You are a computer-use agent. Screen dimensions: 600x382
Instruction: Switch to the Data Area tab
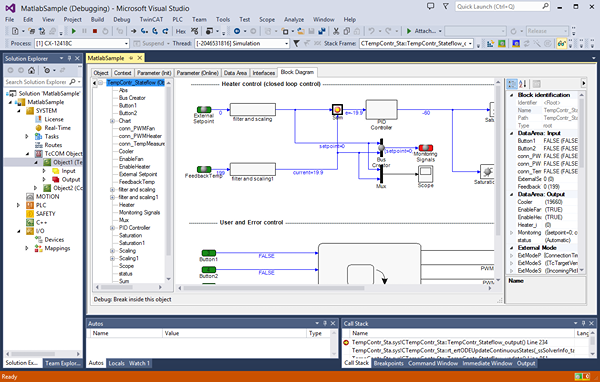[x=235, y=73]
